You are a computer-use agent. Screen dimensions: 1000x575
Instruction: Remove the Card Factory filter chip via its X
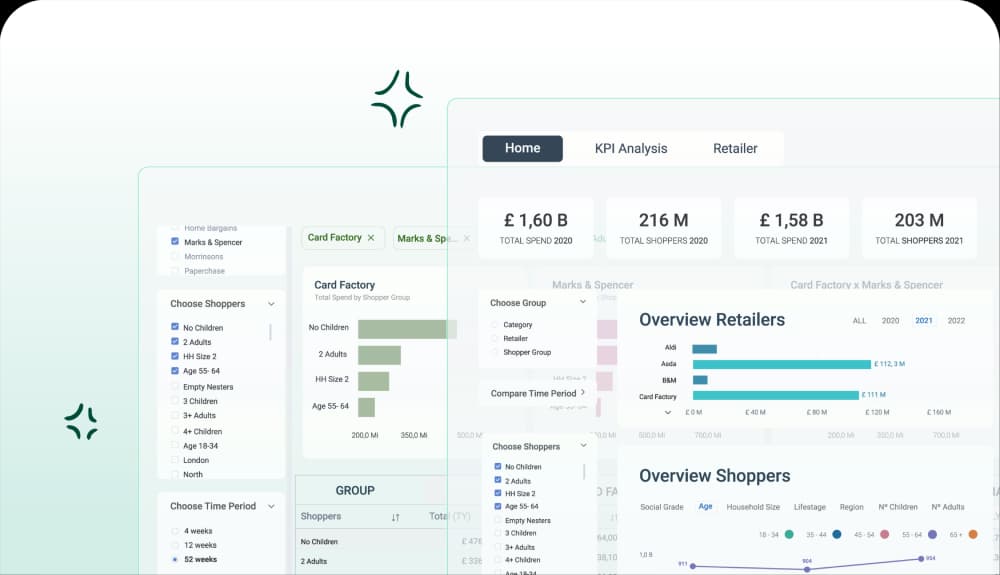(371, 238)
